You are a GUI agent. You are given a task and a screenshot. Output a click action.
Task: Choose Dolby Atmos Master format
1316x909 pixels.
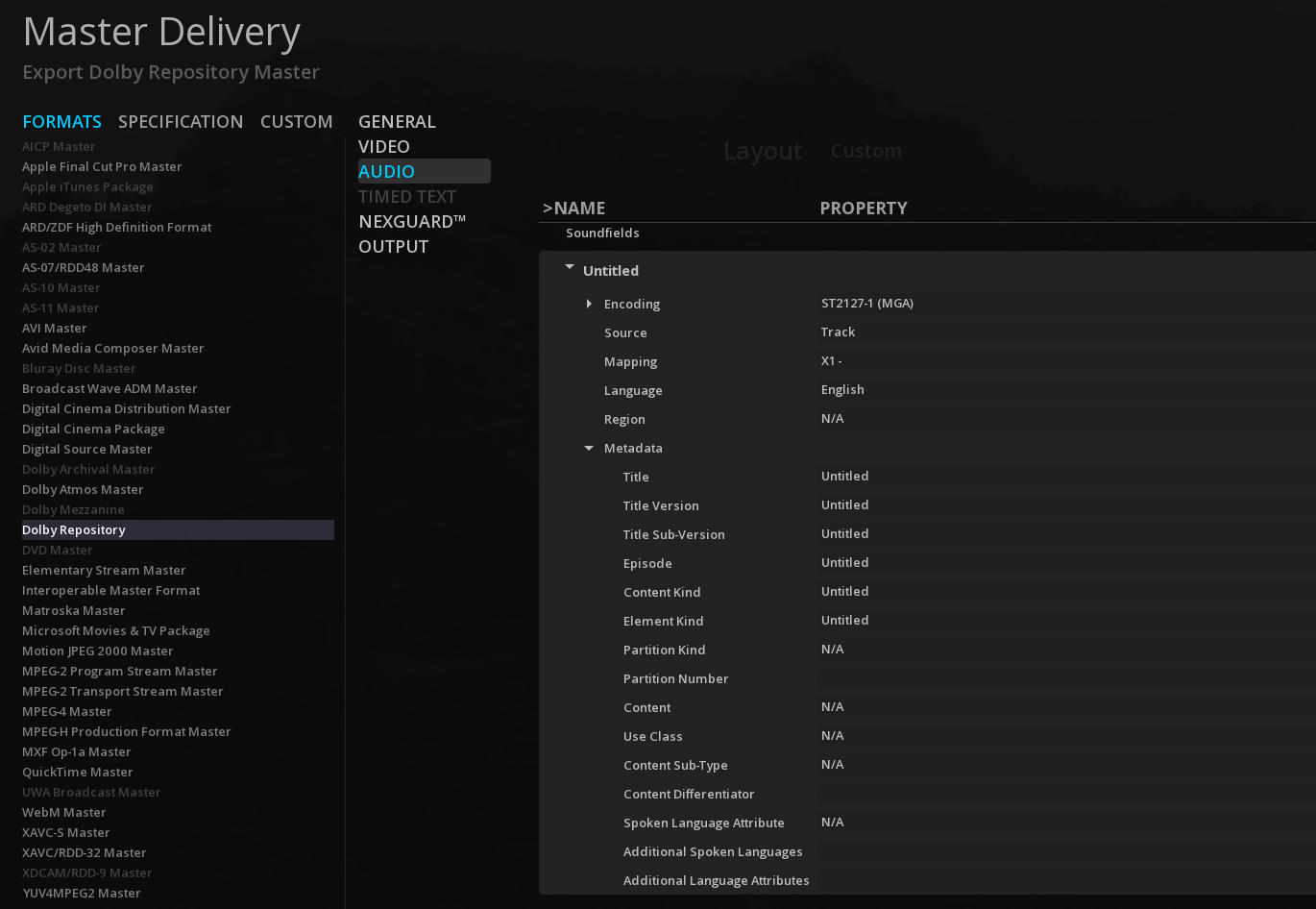[83, 489]
